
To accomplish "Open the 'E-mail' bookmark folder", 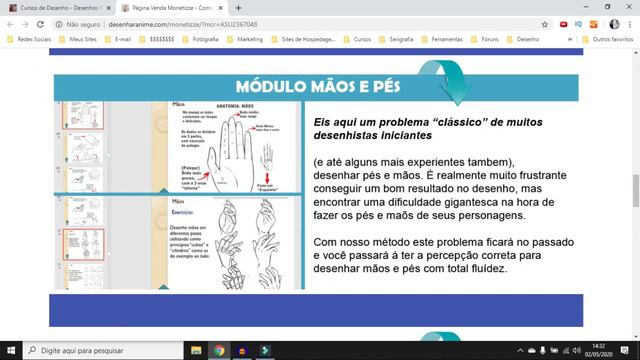I will pyautogui.click(x=118, y=39).
